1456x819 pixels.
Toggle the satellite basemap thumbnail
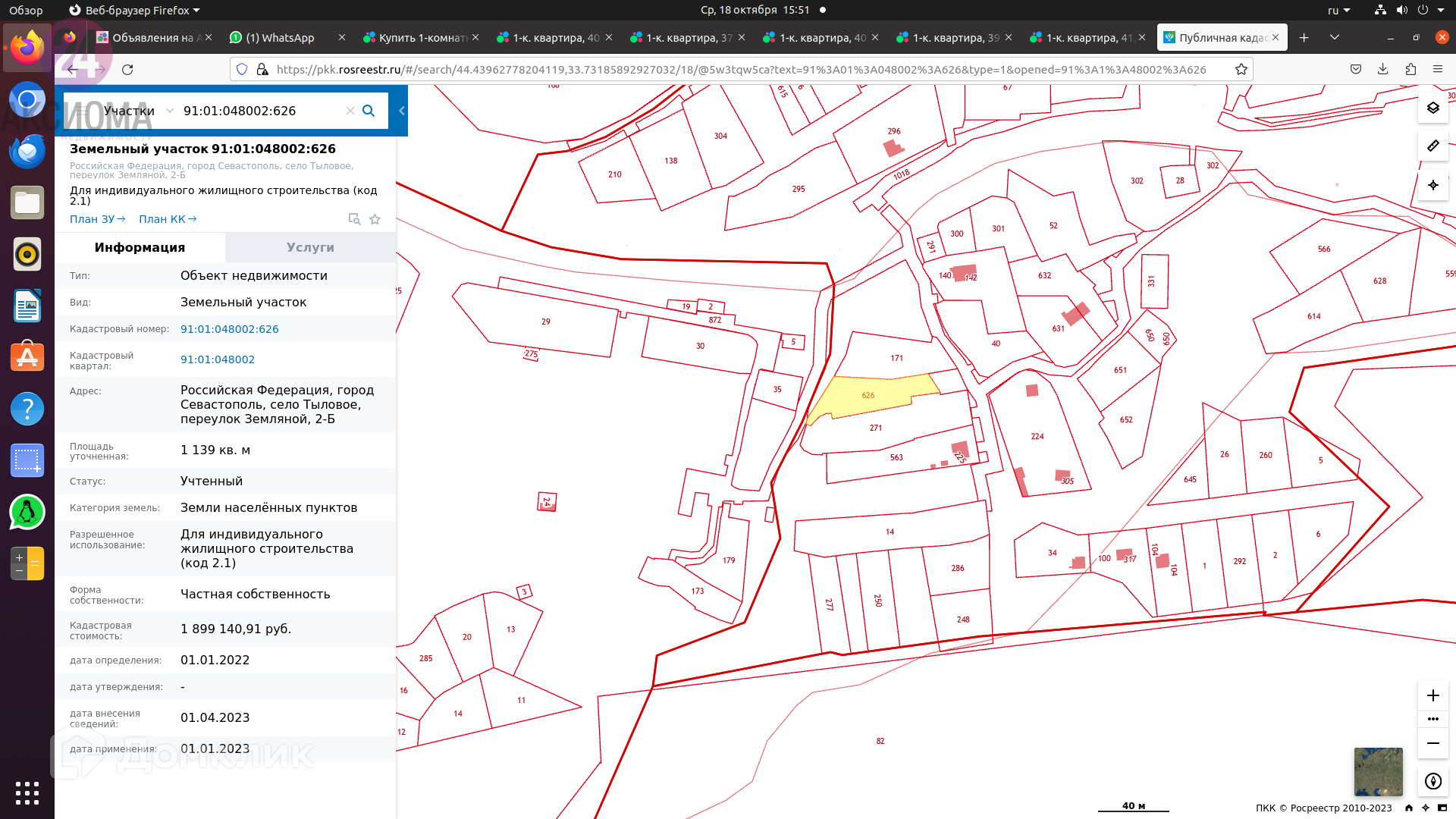pyautogui.click(x=1378, y=771)
